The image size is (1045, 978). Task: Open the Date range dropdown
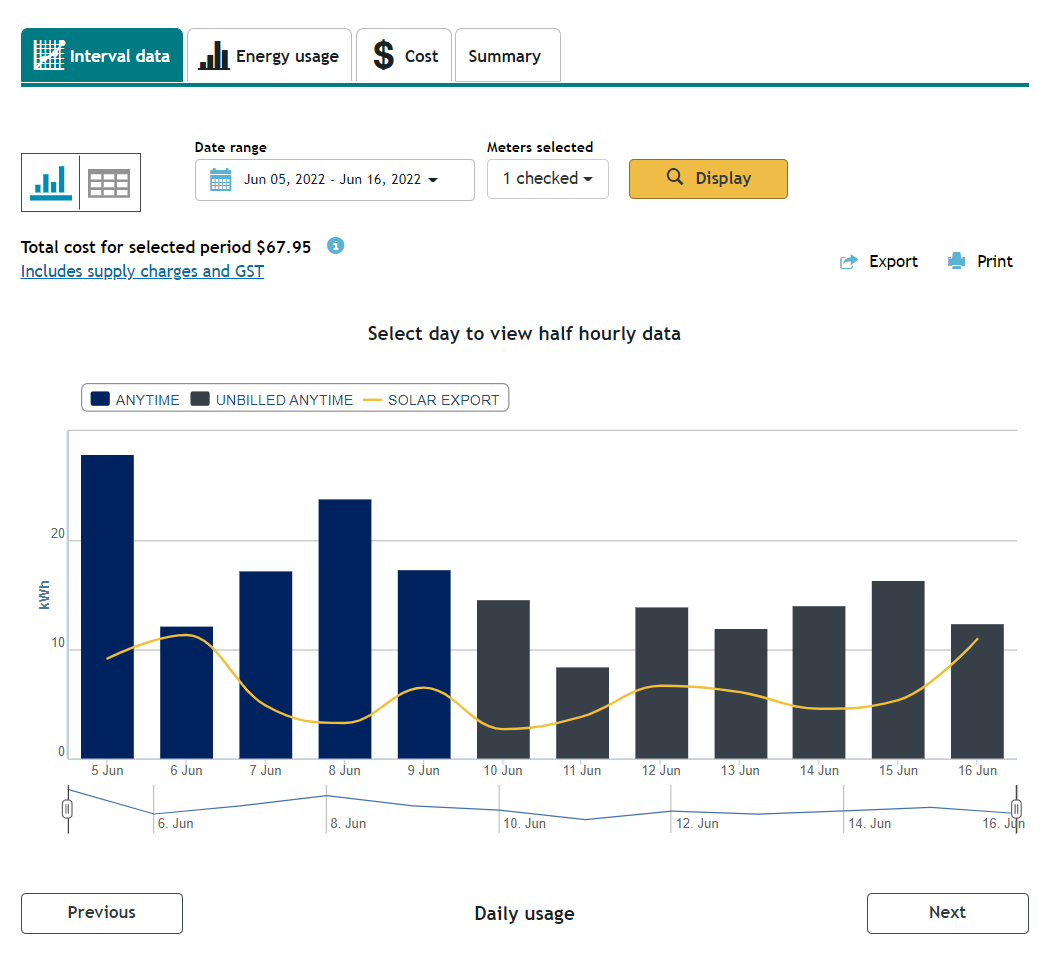click(x=335, y=180)
